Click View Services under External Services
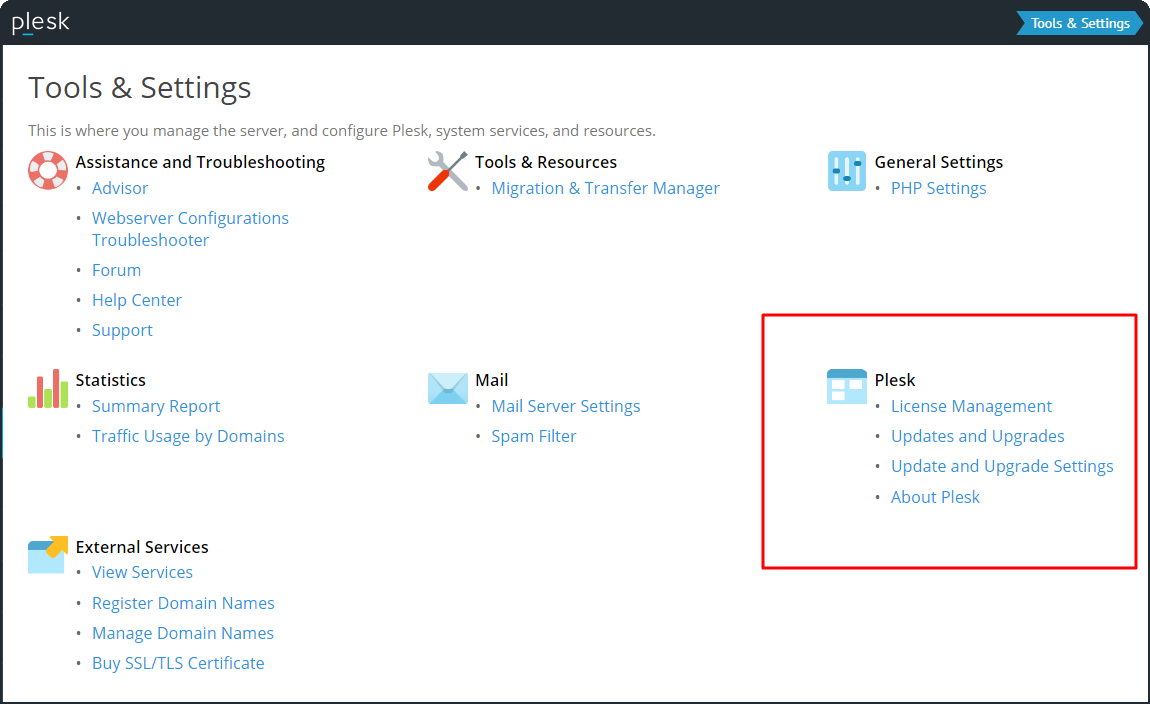This screenshot has width=1150, height=704. coord(142,572)
